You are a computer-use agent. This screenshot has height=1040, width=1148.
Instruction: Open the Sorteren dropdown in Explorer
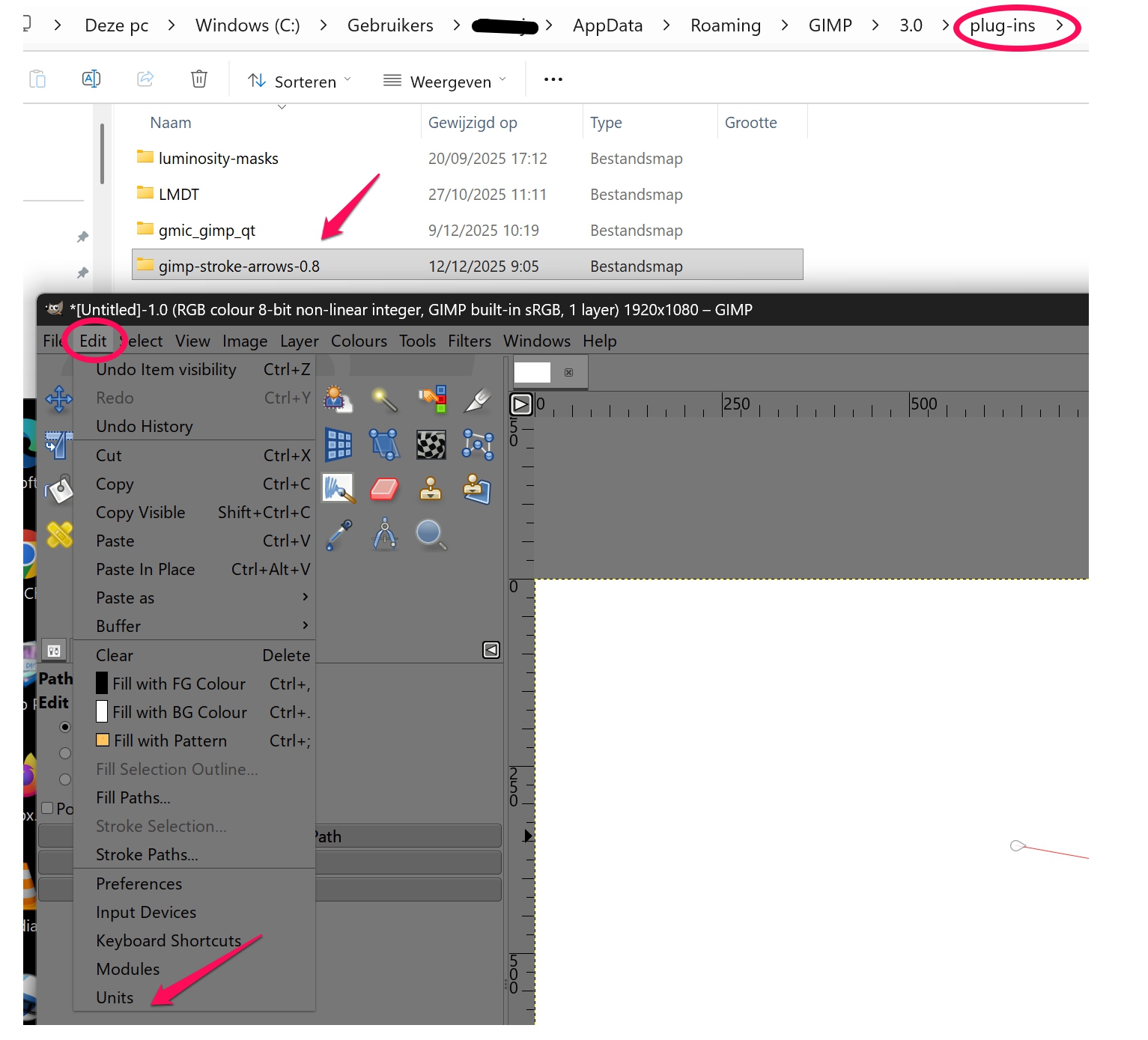(300, 81)
